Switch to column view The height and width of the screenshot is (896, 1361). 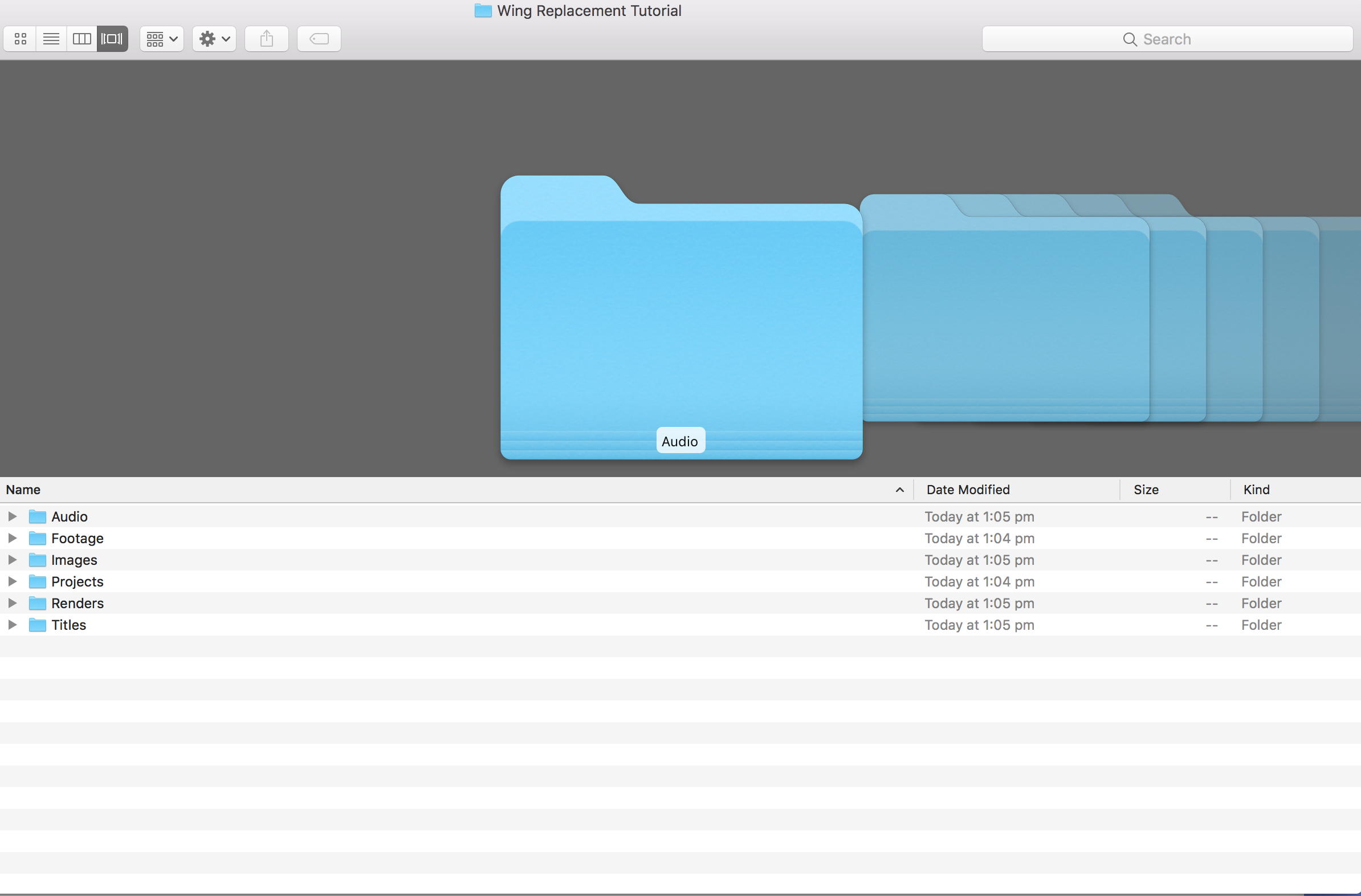82,39
